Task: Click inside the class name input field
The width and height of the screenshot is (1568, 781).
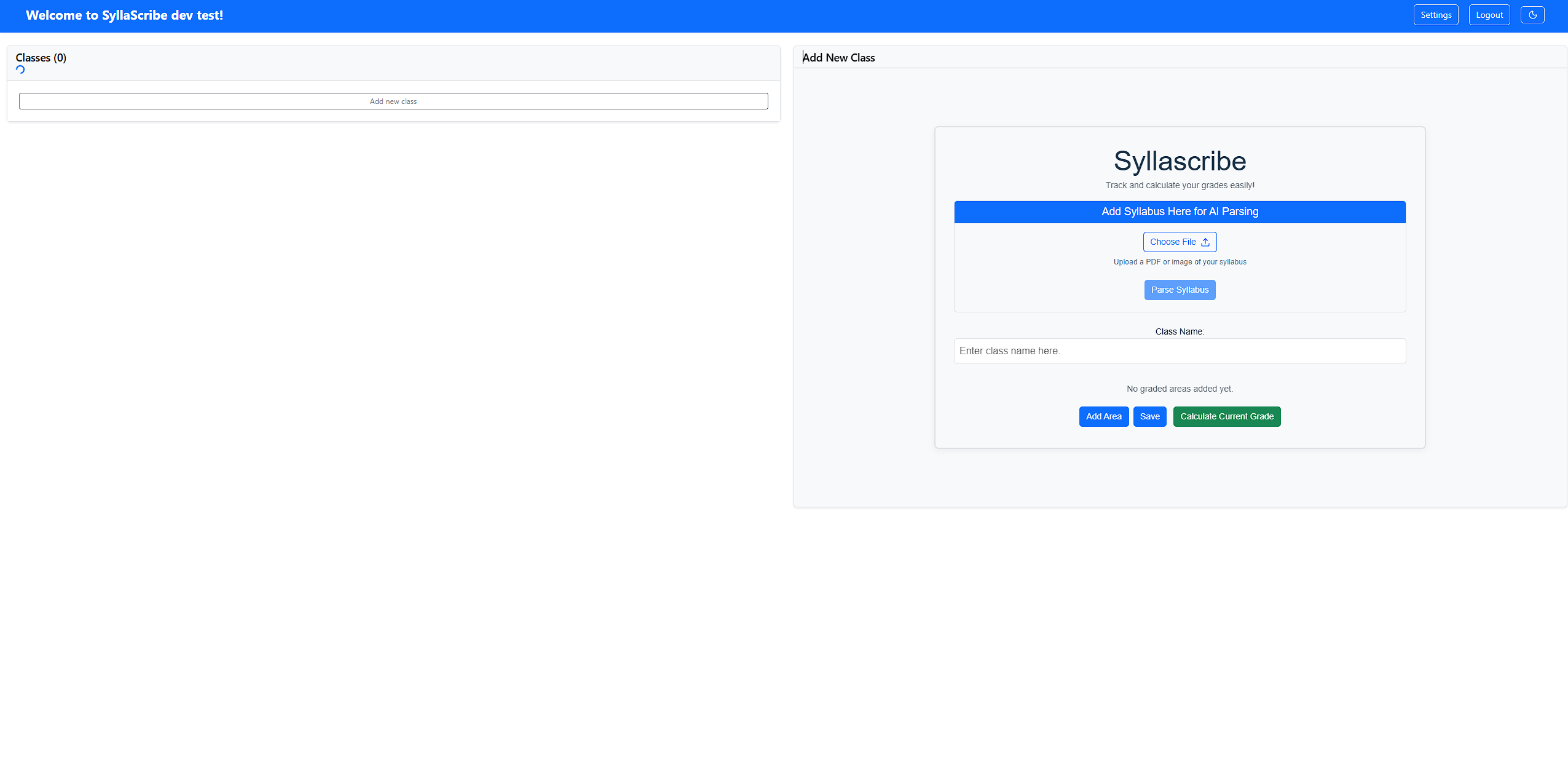Action: pos(1179,351)
